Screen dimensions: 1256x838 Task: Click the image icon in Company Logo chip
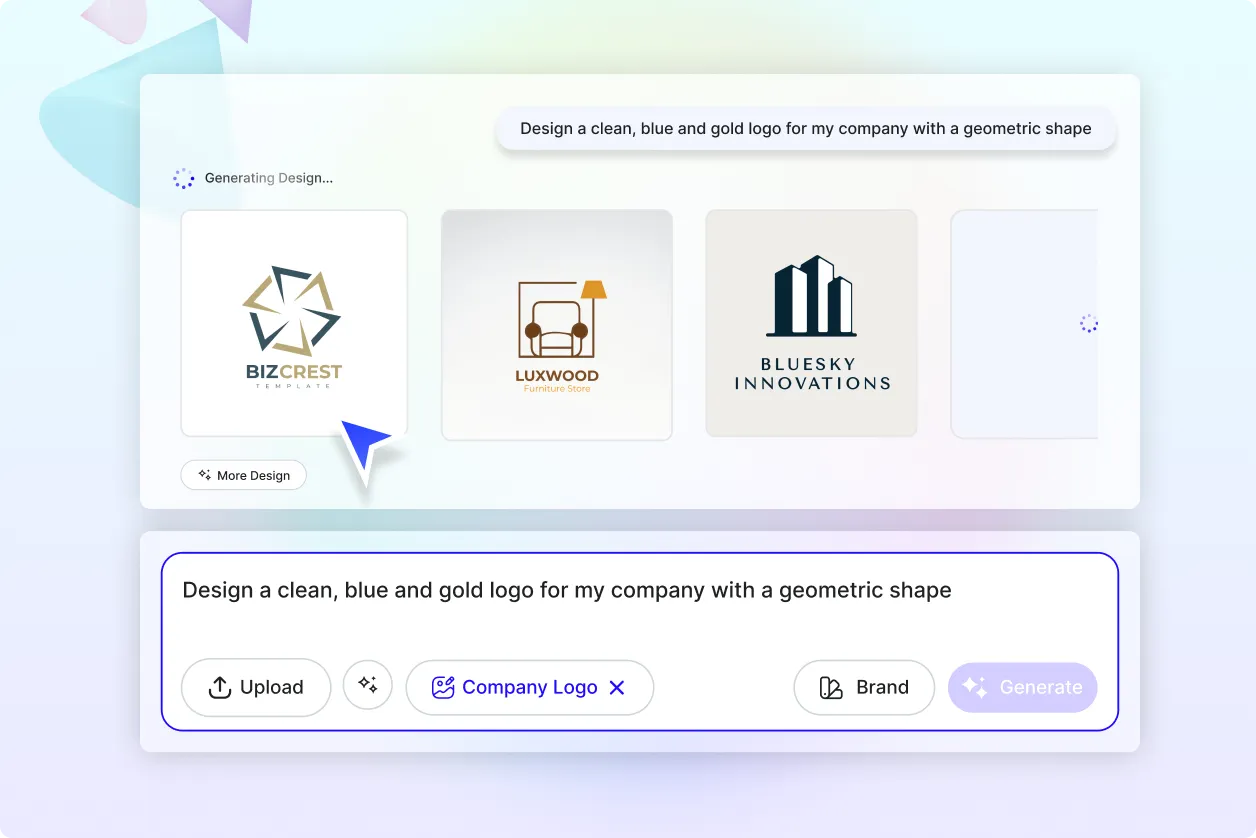[443, 687]
